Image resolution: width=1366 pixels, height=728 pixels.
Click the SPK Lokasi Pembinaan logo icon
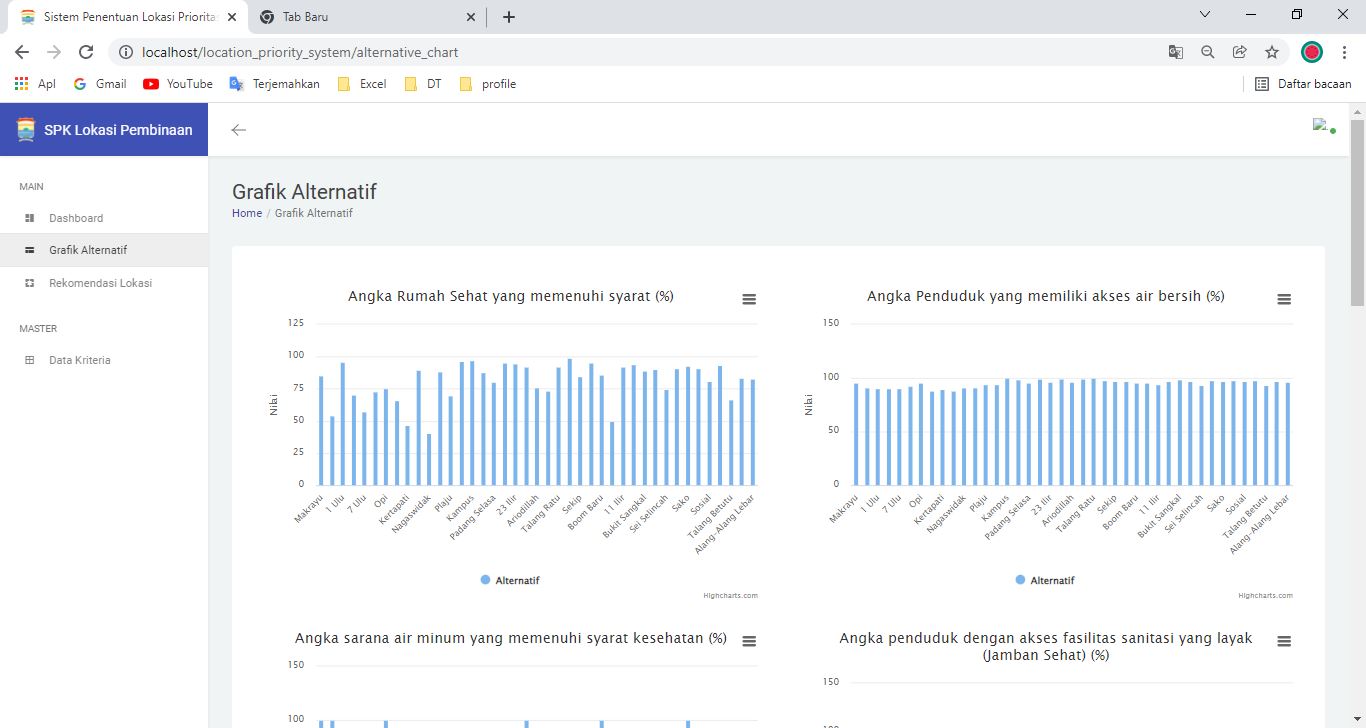(26, 130)
